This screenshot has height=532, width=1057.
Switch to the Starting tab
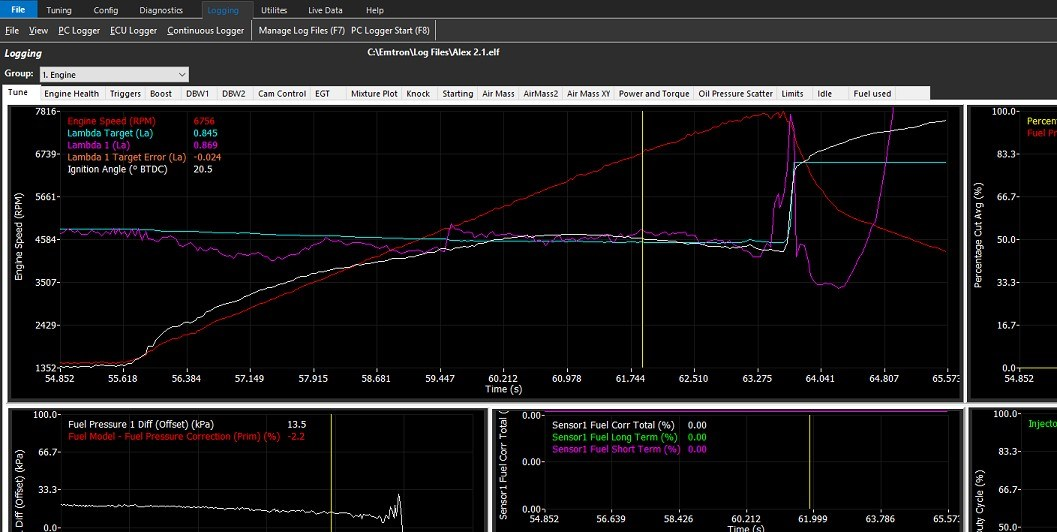point(458,94)
